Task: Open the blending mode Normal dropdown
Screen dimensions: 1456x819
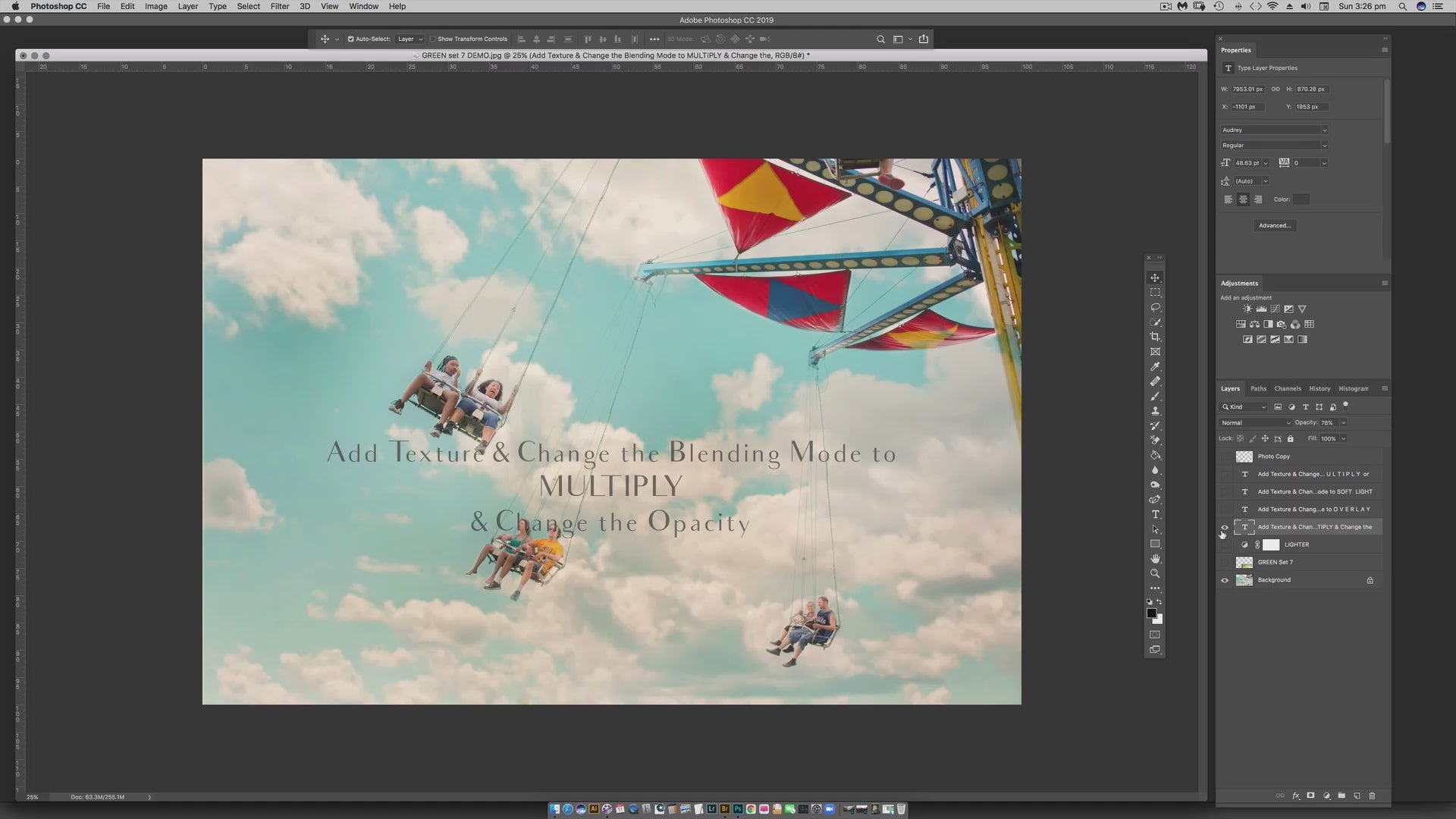Action: 1255,422
